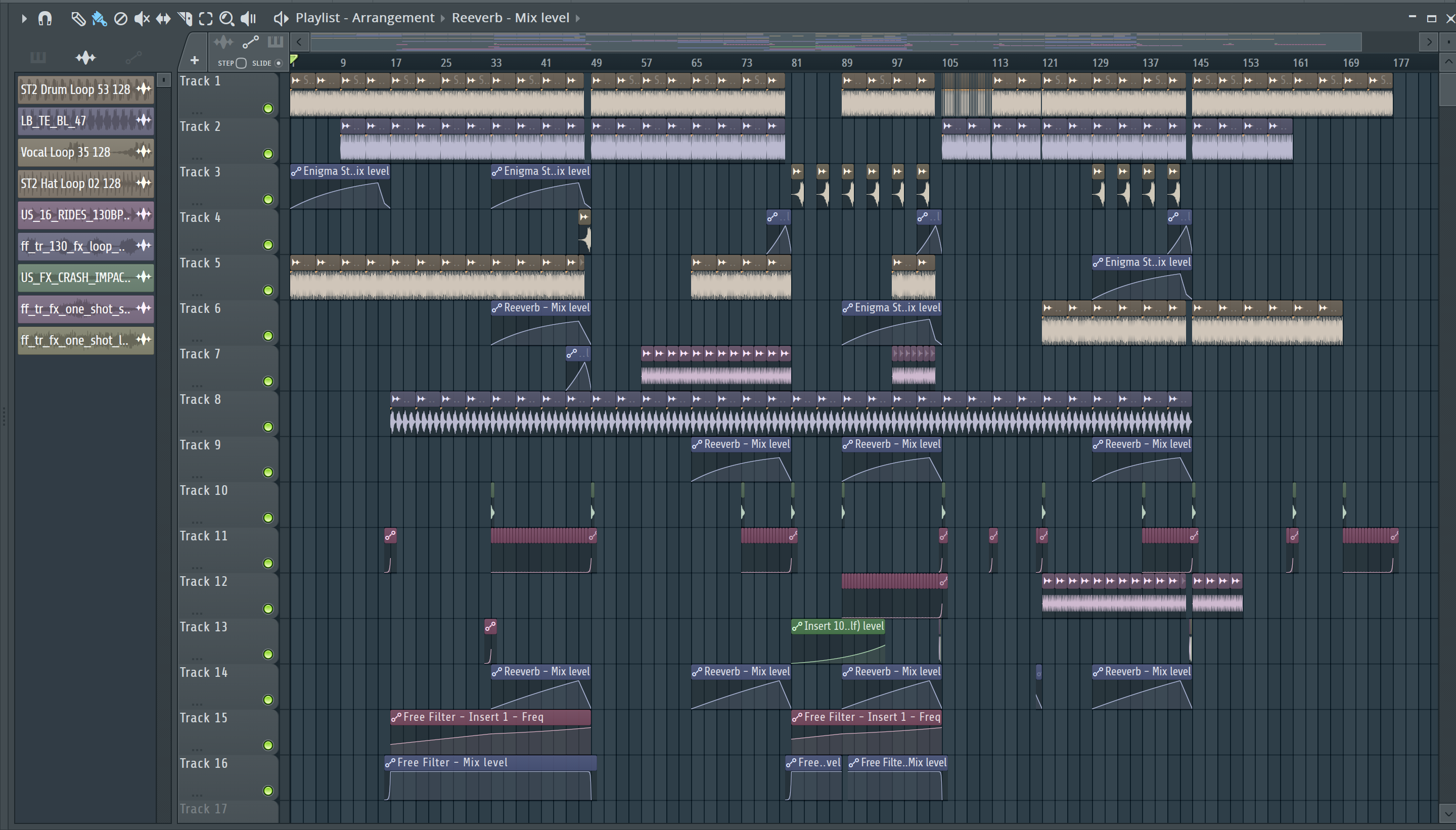The height and width of the screenshot is (830, 1456).
Task: Click the green playhead marker at bar 1
Action: pos(294,59)
